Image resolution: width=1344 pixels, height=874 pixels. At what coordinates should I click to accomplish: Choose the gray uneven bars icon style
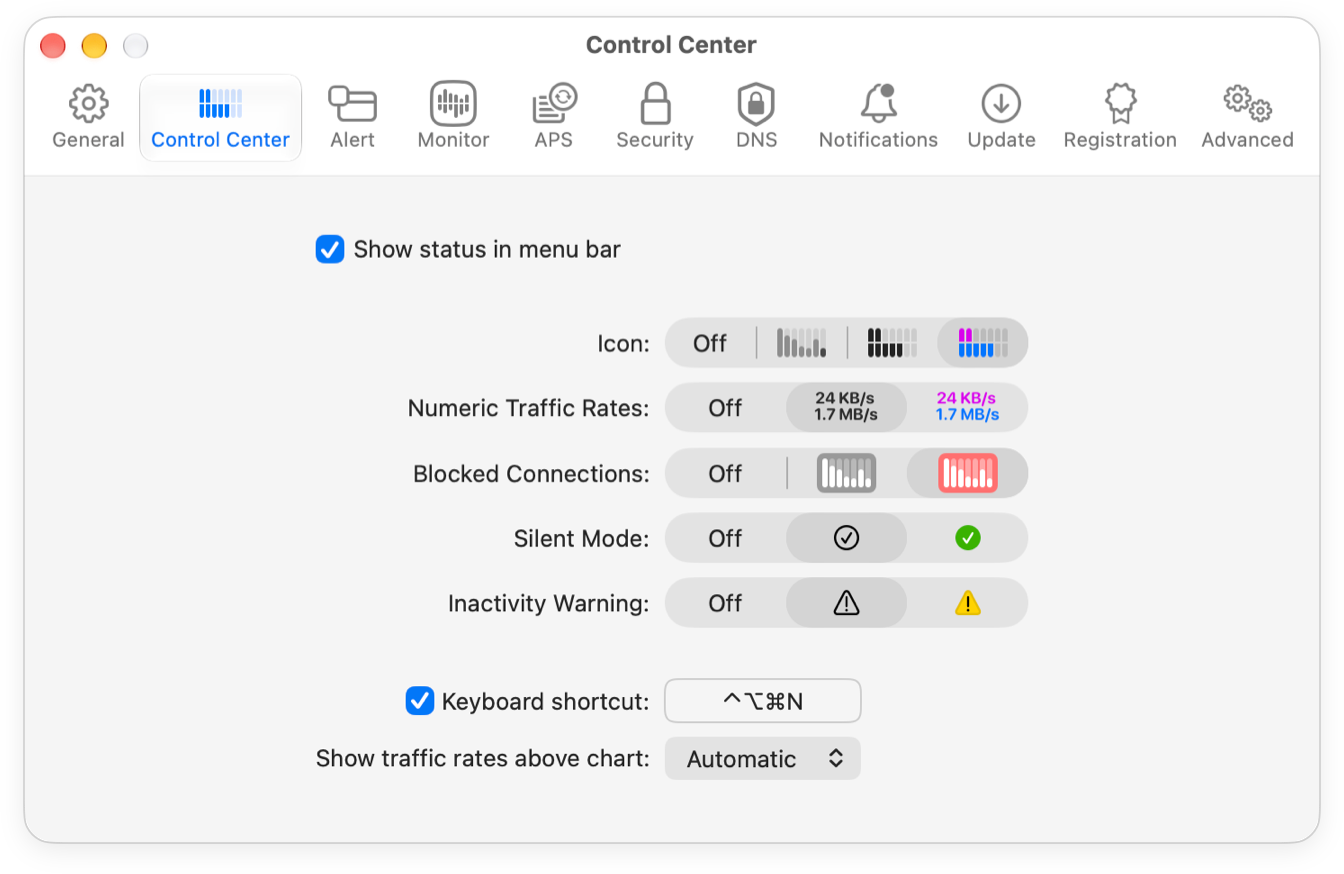[802, 343]
